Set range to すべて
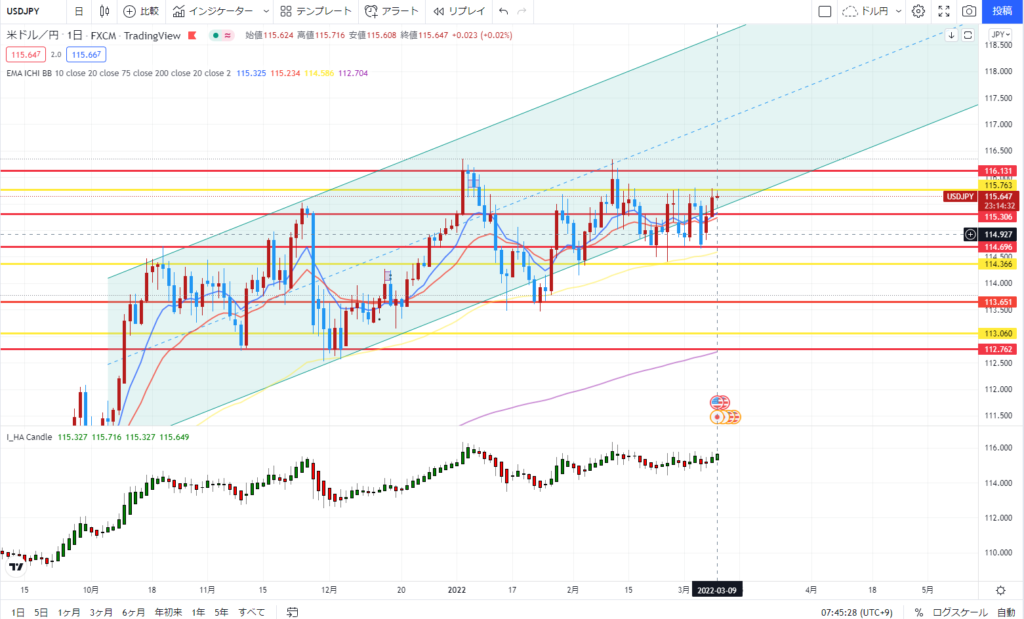This screenshot has width=1024, height=619. [x=251, y=612]
